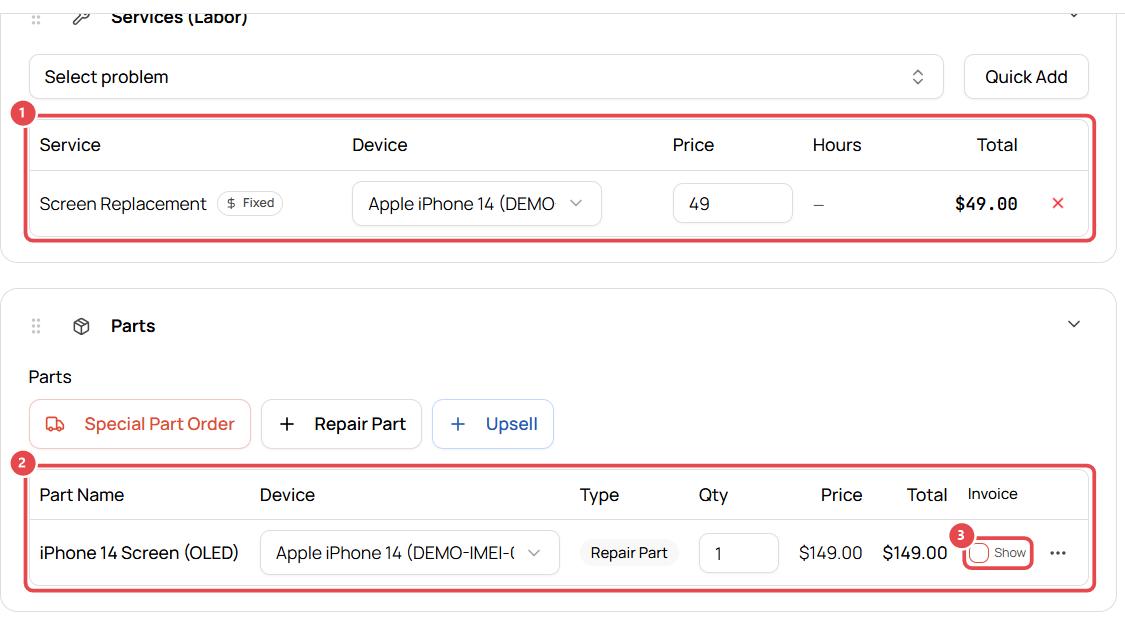Collapse the Services (Labor) section chevron
The height and width of the screenshot is (625, 1125).
(1073, 15)
